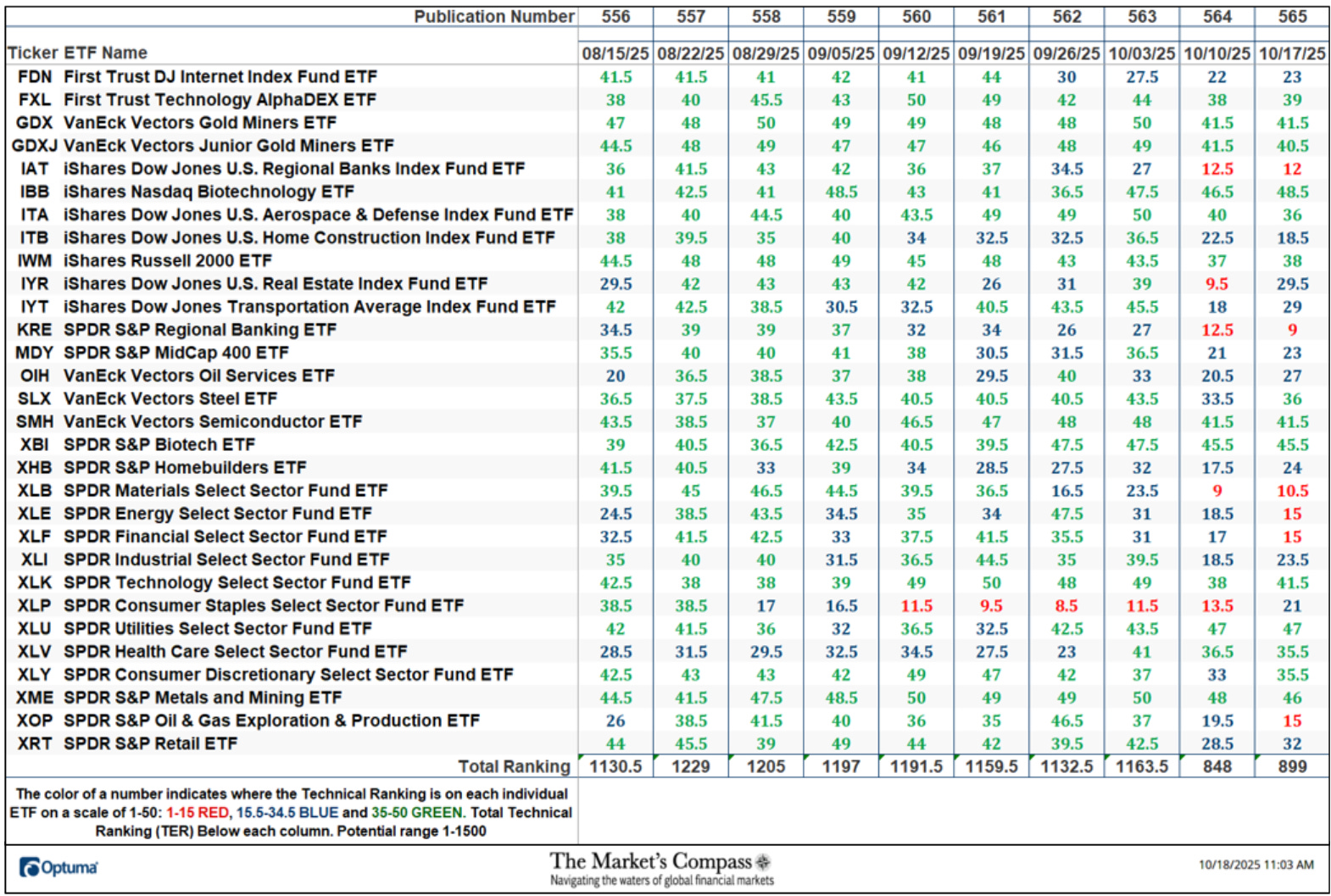Viewport: 1331px width, 896px height.
Task: Click SPDR S&P Retail ETF name
Action: (151, 743)
